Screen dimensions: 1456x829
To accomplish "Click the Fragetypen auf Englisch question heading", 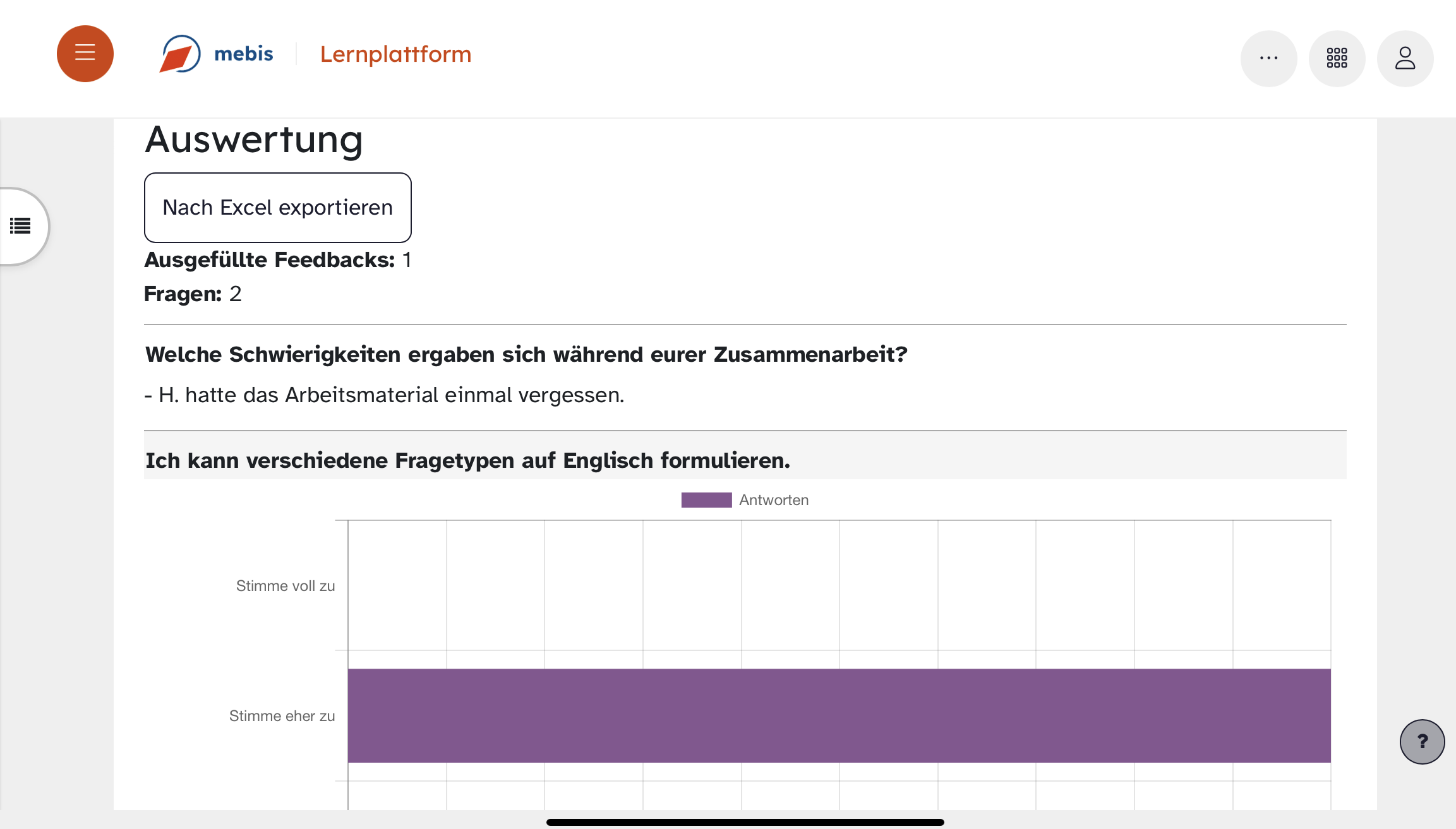I will coord(467,461).
